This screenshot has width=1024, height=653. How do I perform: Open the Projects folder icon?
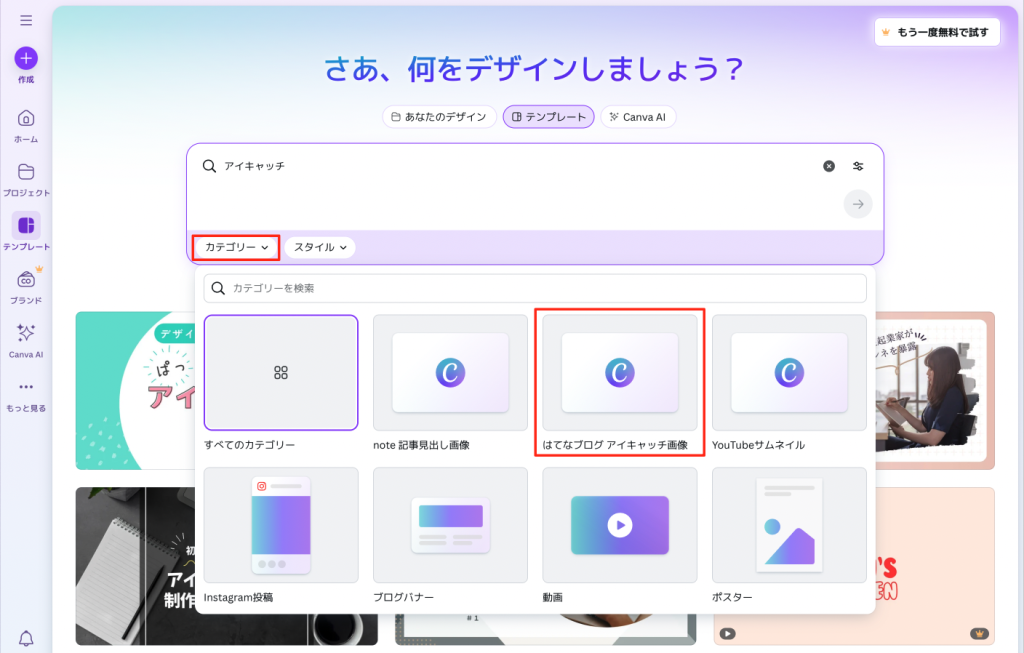click(26, 172)
